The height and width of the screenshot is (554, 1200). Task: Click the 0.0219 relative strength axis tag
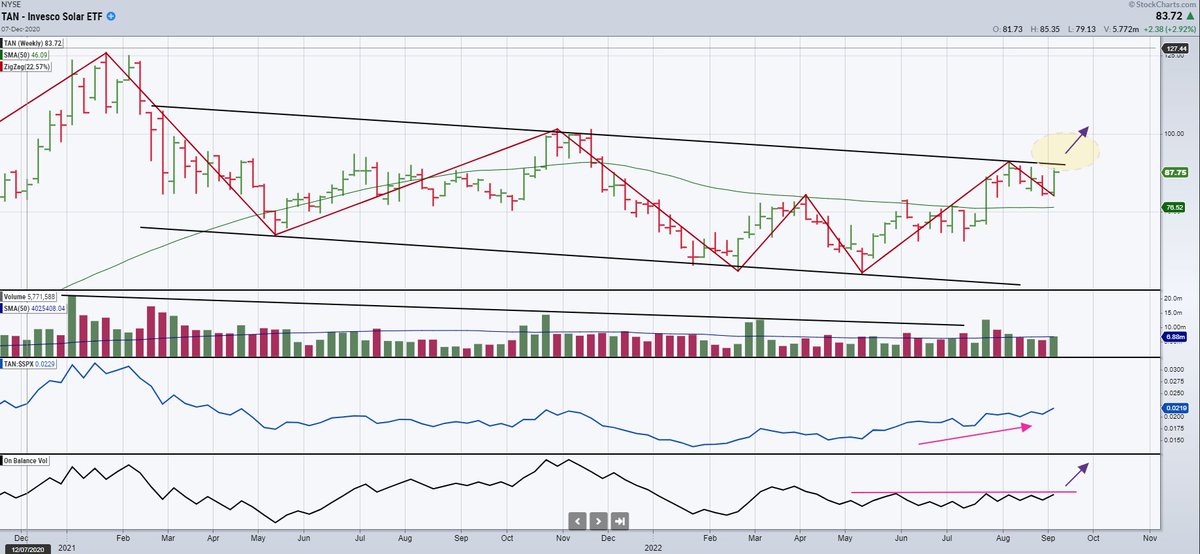pos(1173,408)
